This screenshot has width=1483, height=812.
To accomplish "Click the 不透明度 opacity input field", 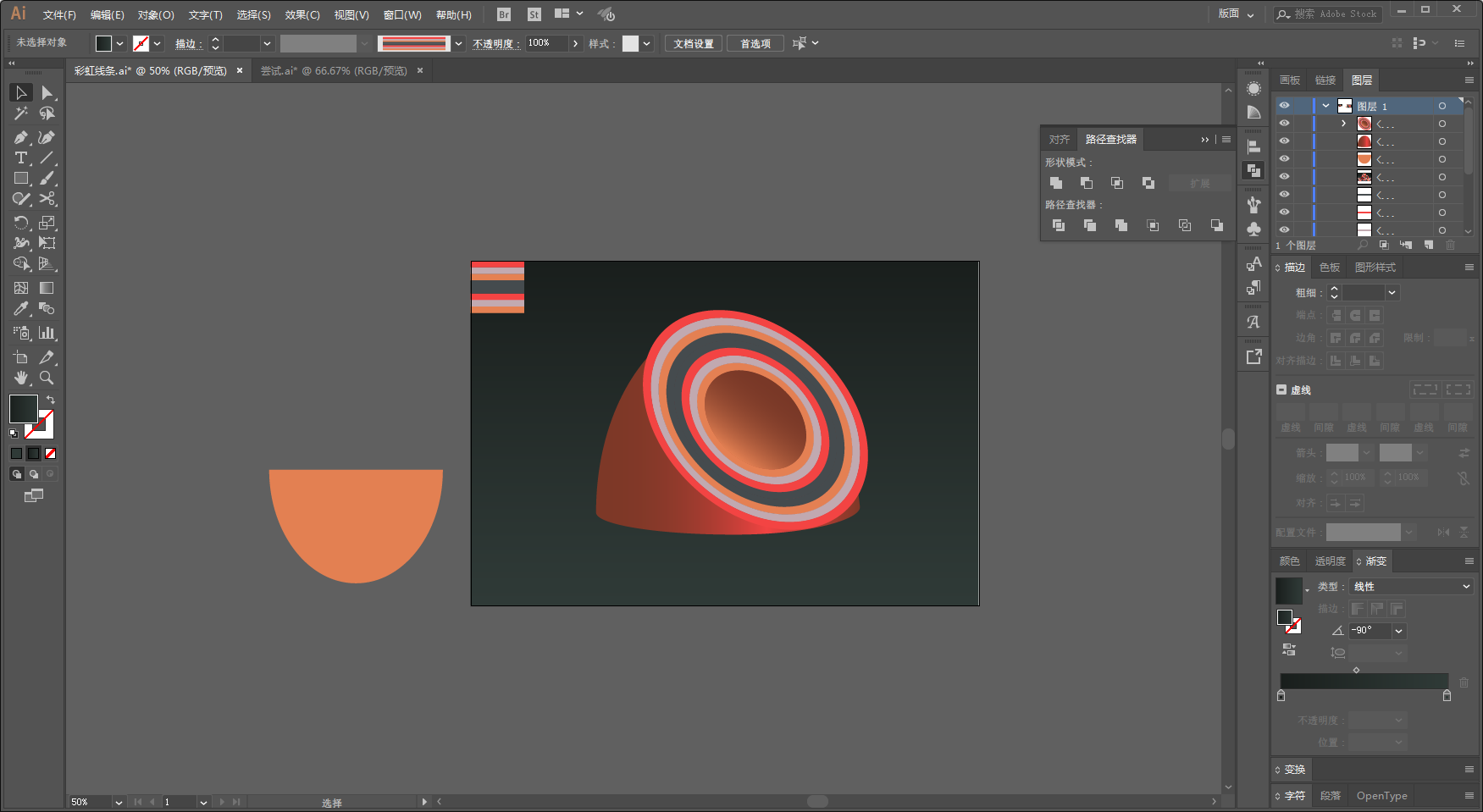I will [547, 43].
